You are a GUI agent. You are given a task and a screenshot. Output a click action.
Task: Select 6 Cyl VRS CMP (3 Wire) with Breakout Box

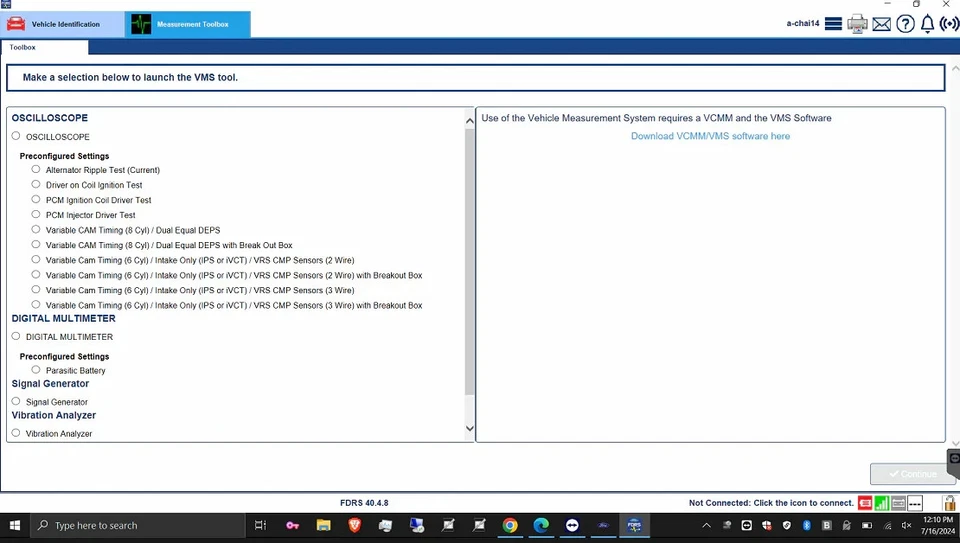pyautogui.click(x=36, y=304)
